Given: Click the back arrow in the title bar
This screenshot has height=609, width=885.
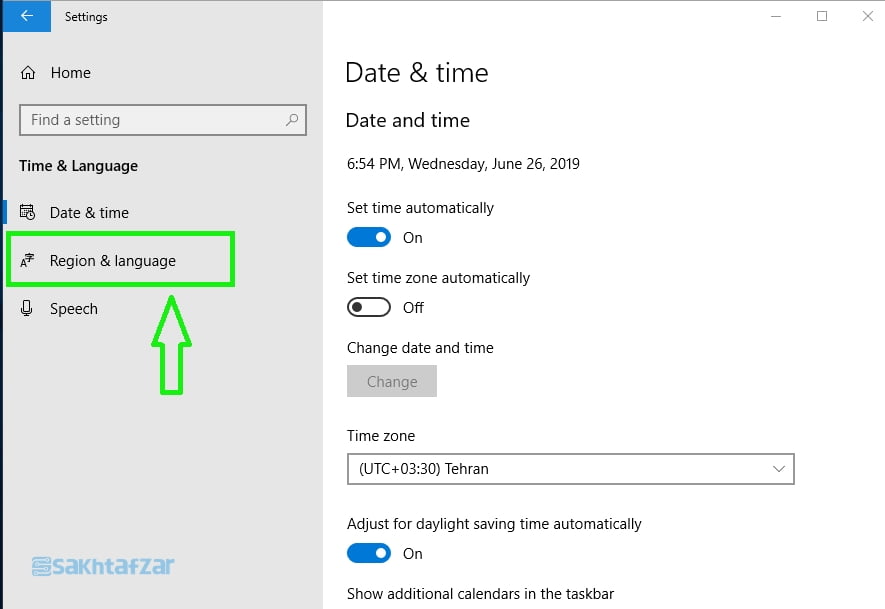Looking at the screenshot, I should click(27, 16).
